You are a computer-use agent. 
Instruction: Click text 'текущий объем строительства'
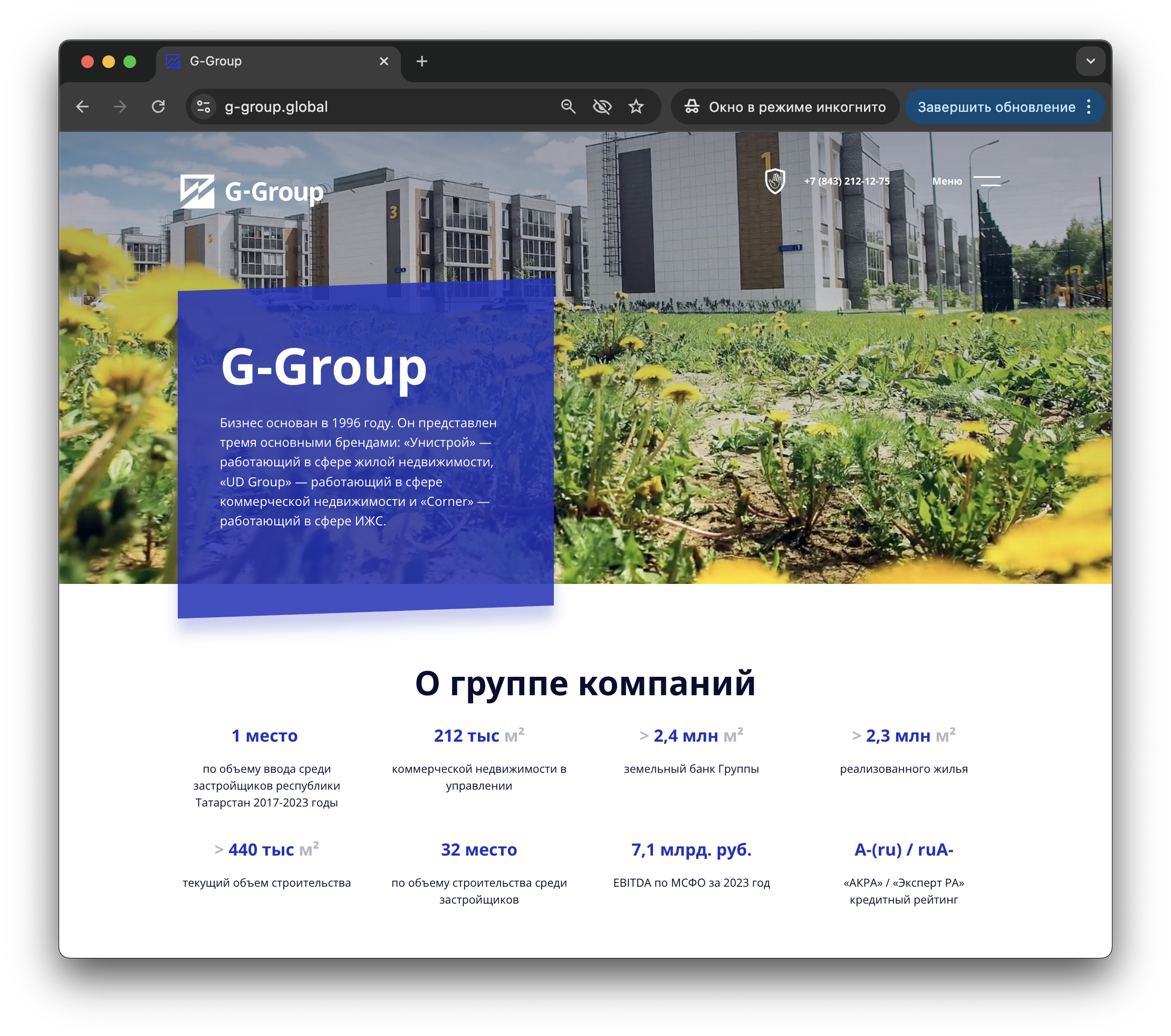point(266,883)
